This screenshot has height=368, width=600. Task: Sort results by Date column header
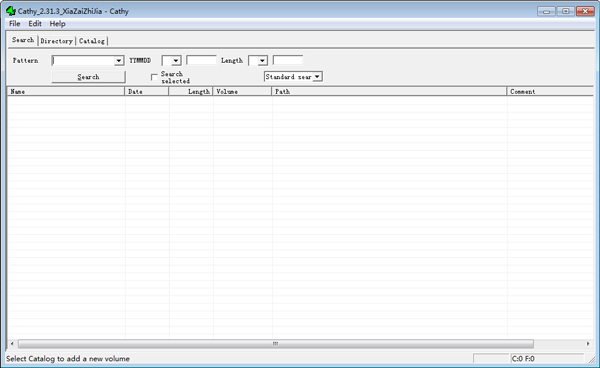(147, 91)
